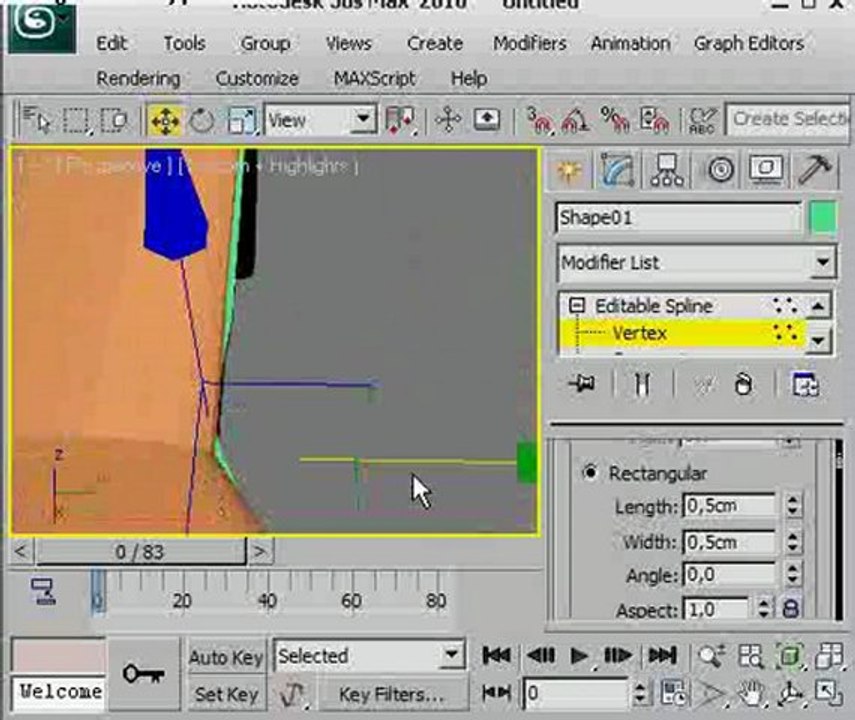The image size is (855, 720).
Task: Open the Modifiers menu
Action: pyautogui.click(x=529, y=44)
